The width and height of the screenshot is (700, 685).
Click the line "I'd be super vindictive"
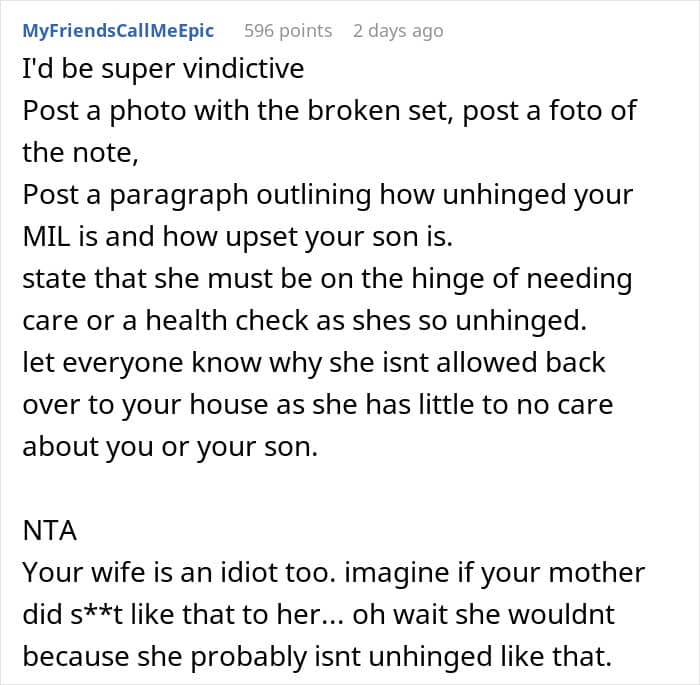coord(163,69)
